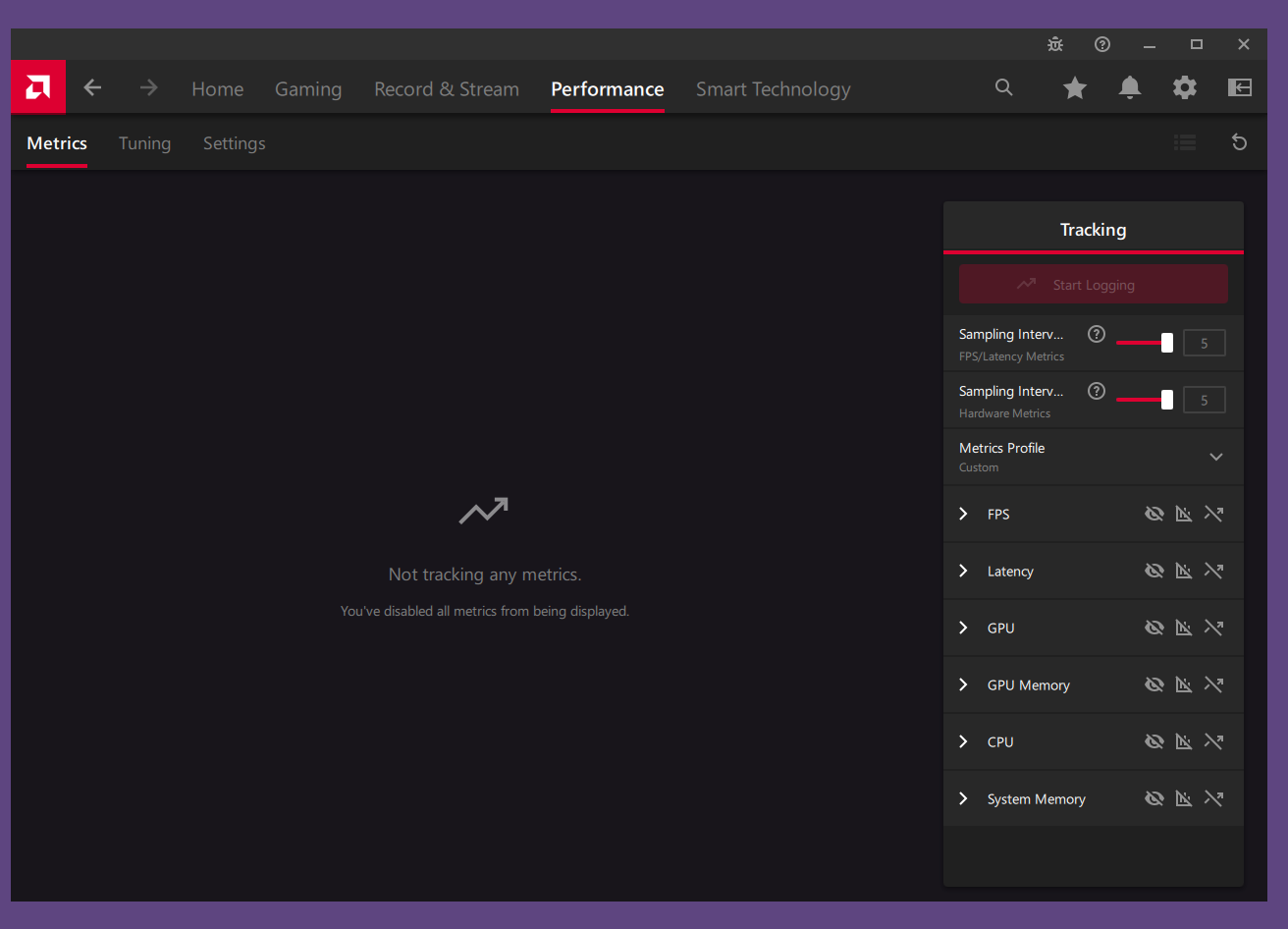Adjust the FPS/Latency sampling interval slider
Image resolution: width=1288 pixels, height=929 pixels.
(1145, 343)
